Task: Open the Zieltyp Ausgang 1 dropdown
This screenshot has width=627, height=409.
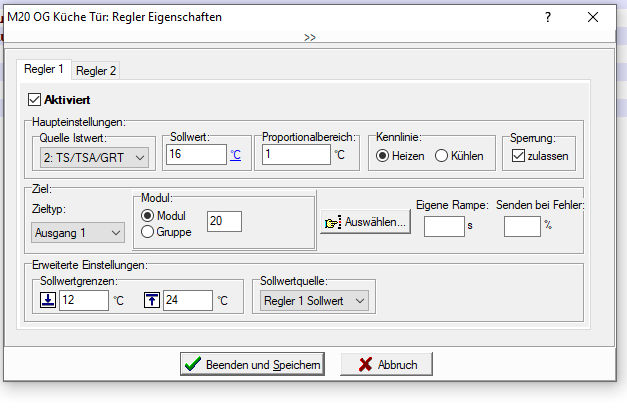Action: [x=78, y=233]
